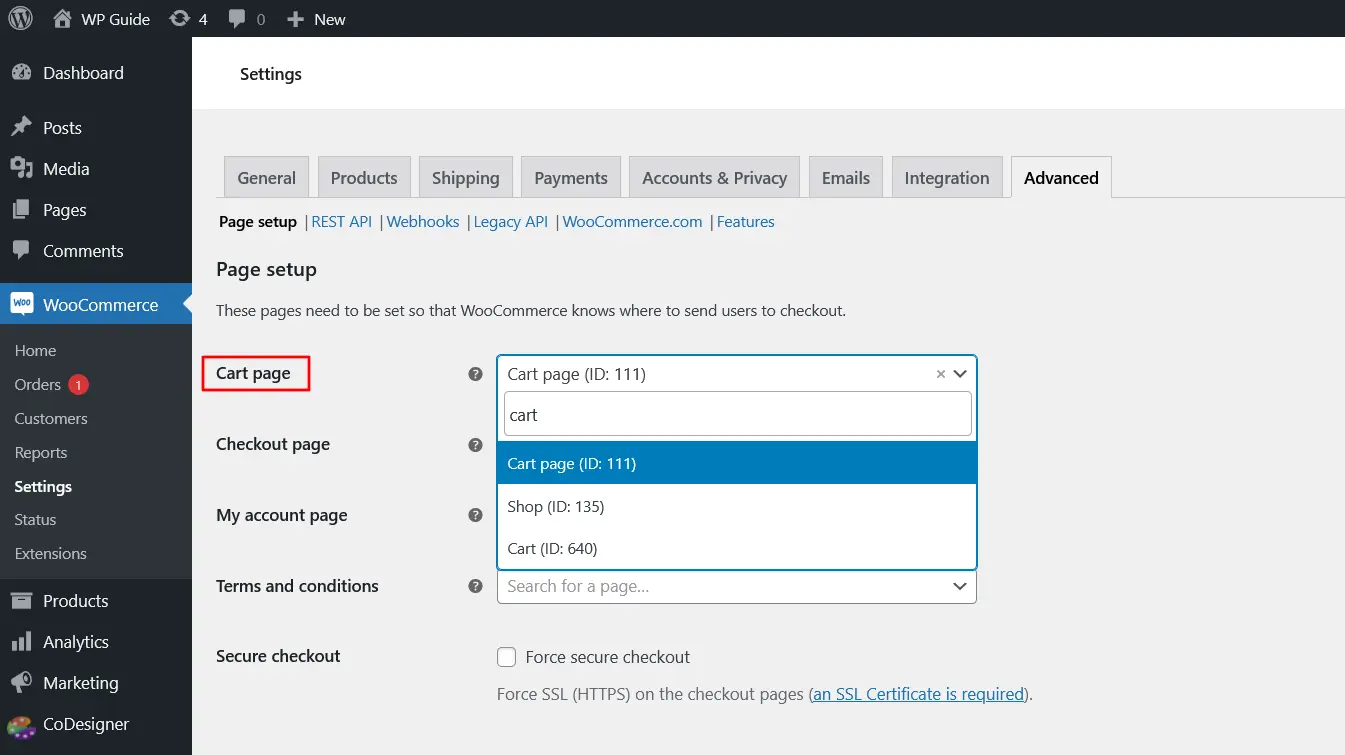The width and height of the screenshot is (1345, 755).
Task: Open the Reports submenu item
Action: point(41,453)
